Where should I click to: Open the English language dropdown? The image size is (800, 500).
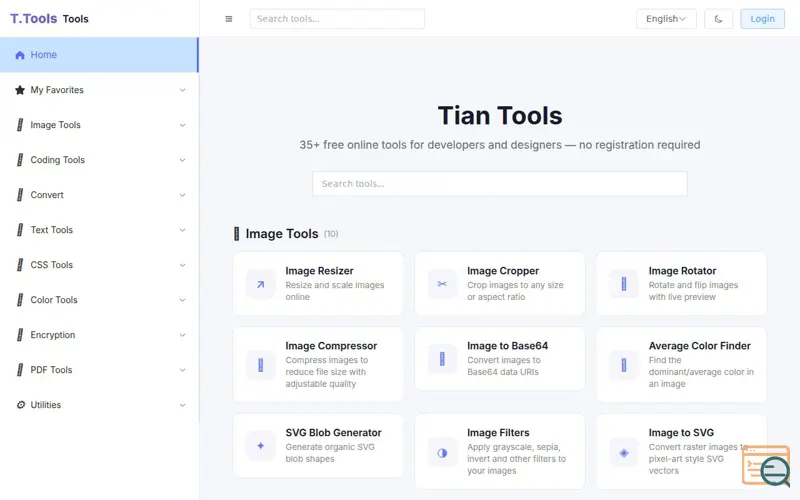coord(666,19)
